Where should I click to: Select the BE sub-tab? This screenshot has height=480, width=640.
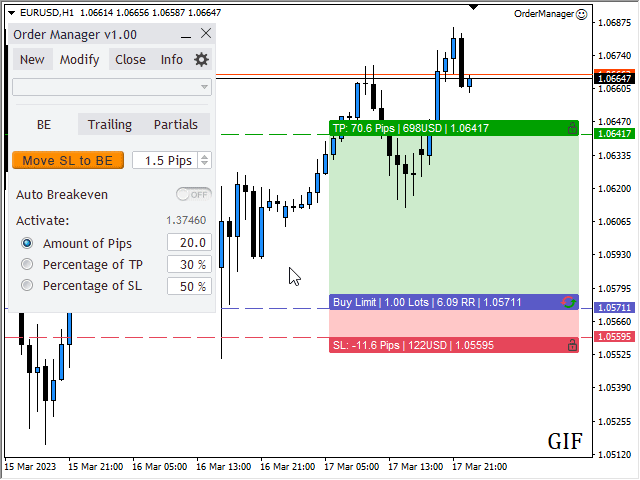click(44, 124)
